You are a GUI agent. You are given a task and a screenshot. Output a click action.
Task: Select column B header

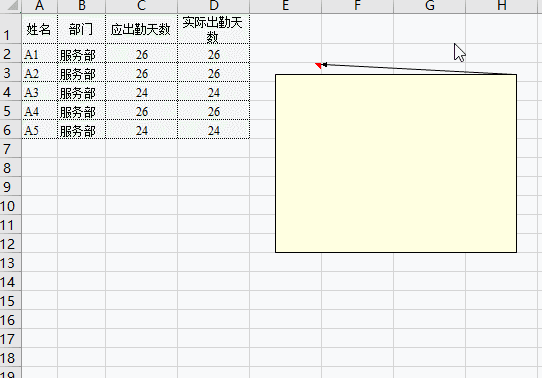click(82, 6)
